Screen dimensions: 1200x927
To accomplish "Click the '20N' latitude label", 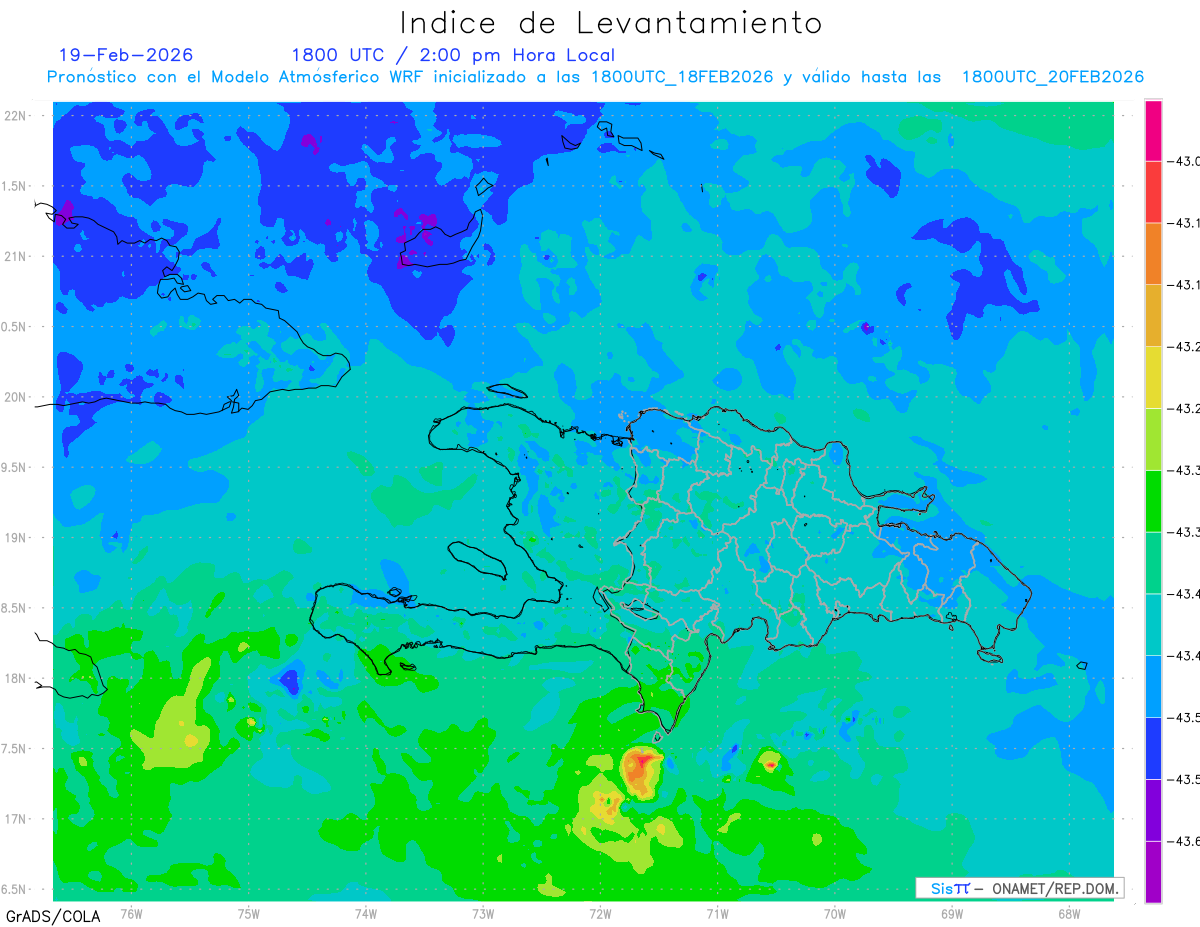I will 16,397.
